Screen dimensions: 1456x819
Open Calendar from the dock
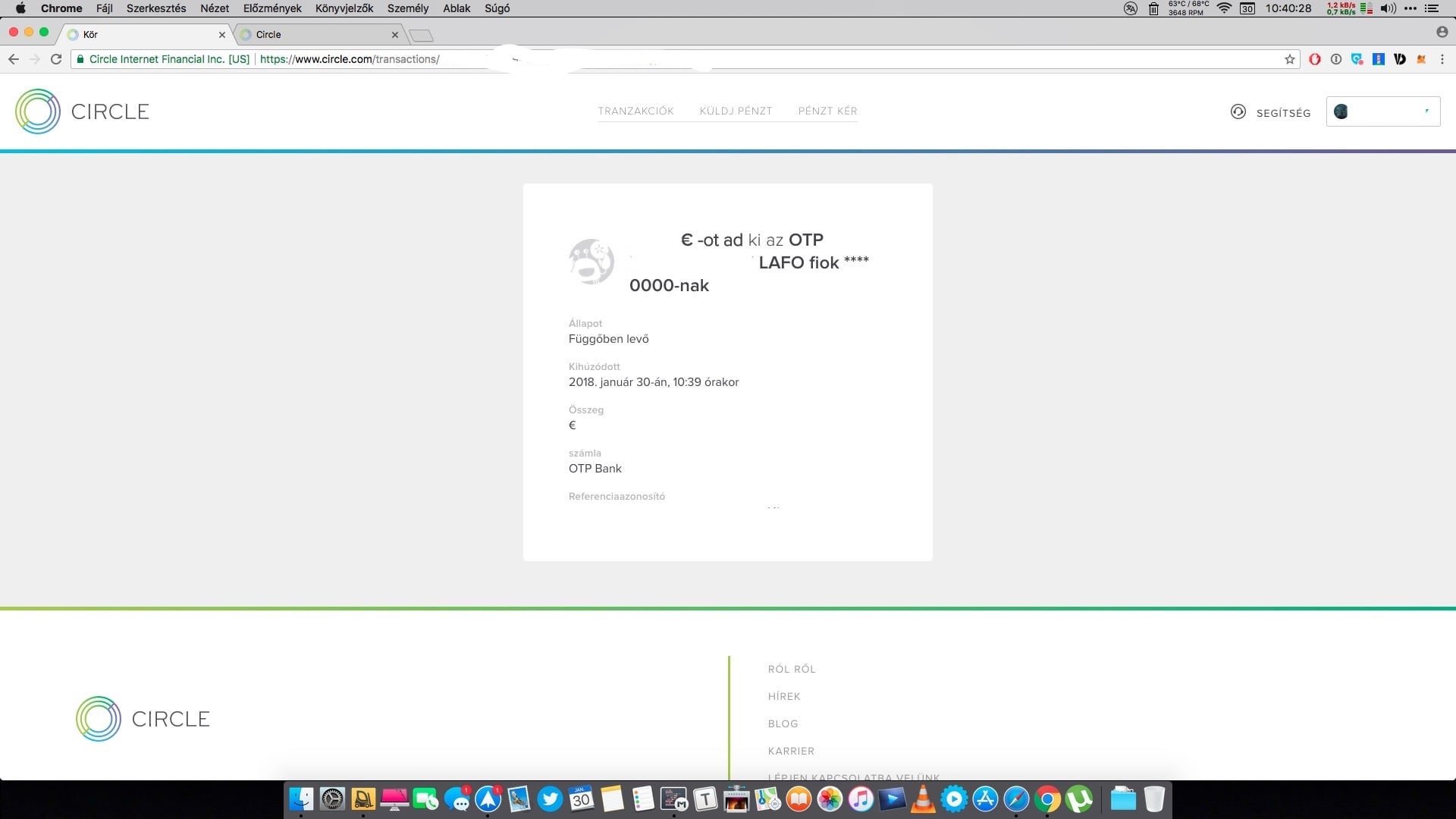pos(581,799)
